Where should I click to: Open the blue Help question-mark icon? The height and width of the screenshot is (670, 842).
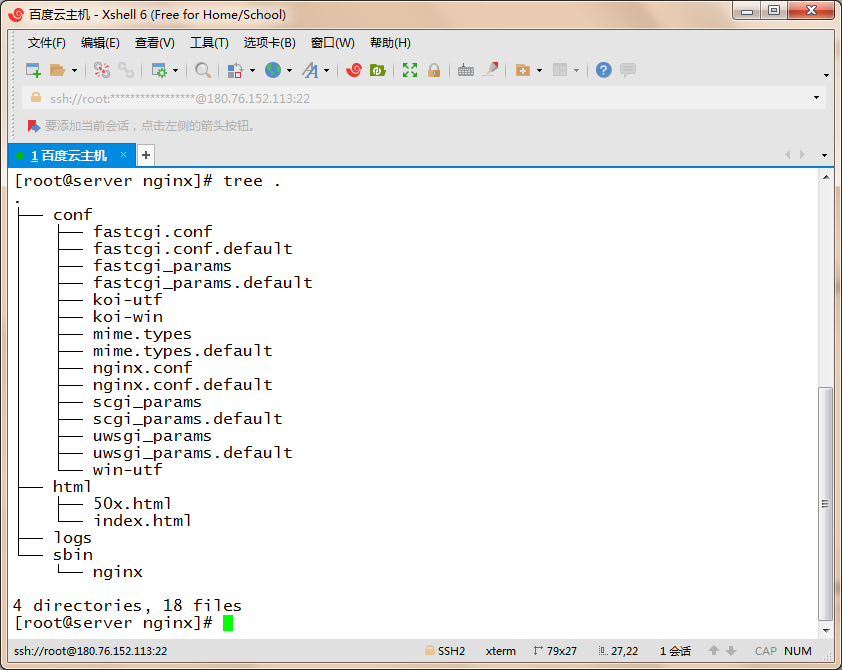coord(604,70)
